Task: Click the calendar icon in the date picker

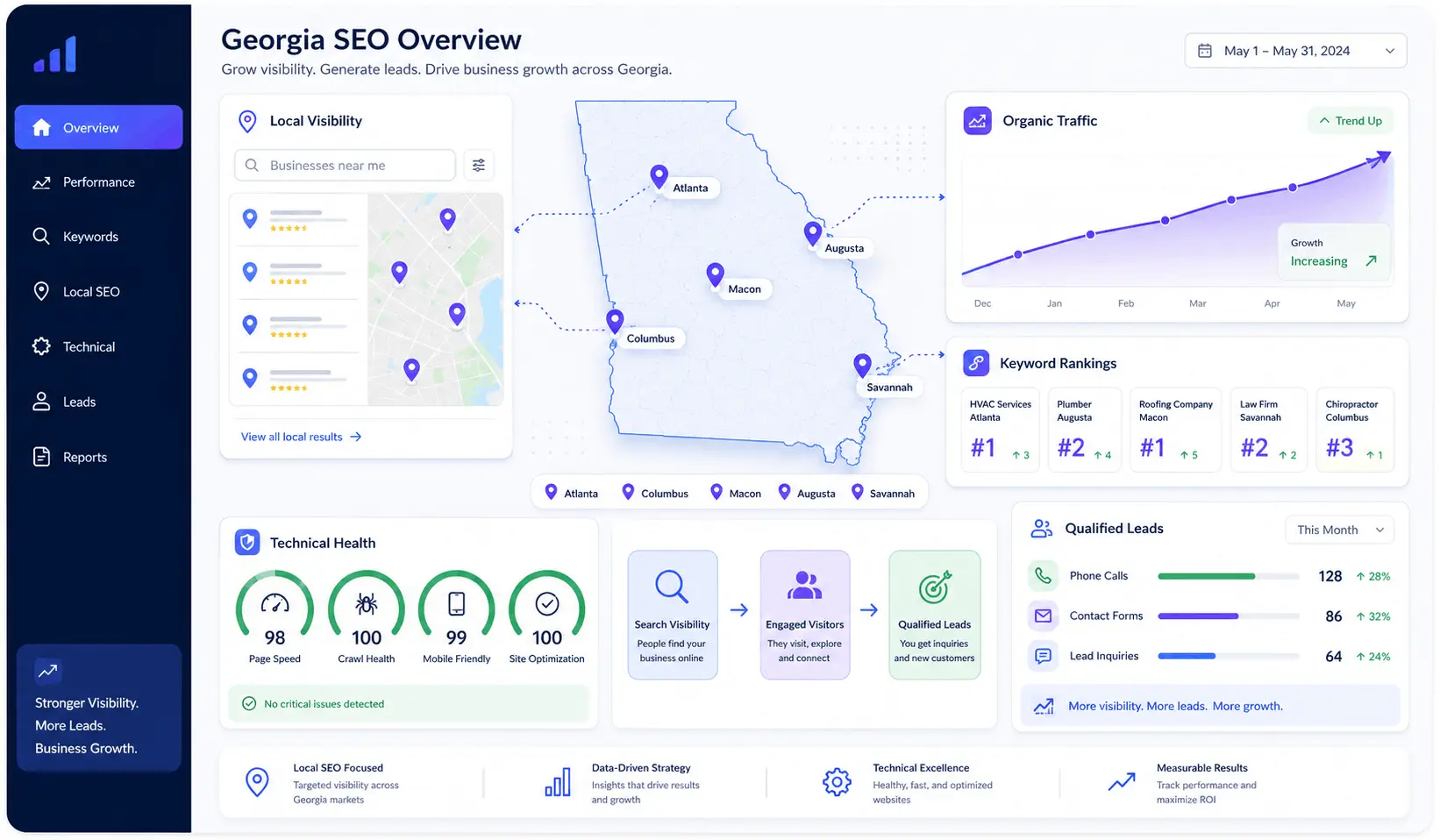Action: [1205, 51]
